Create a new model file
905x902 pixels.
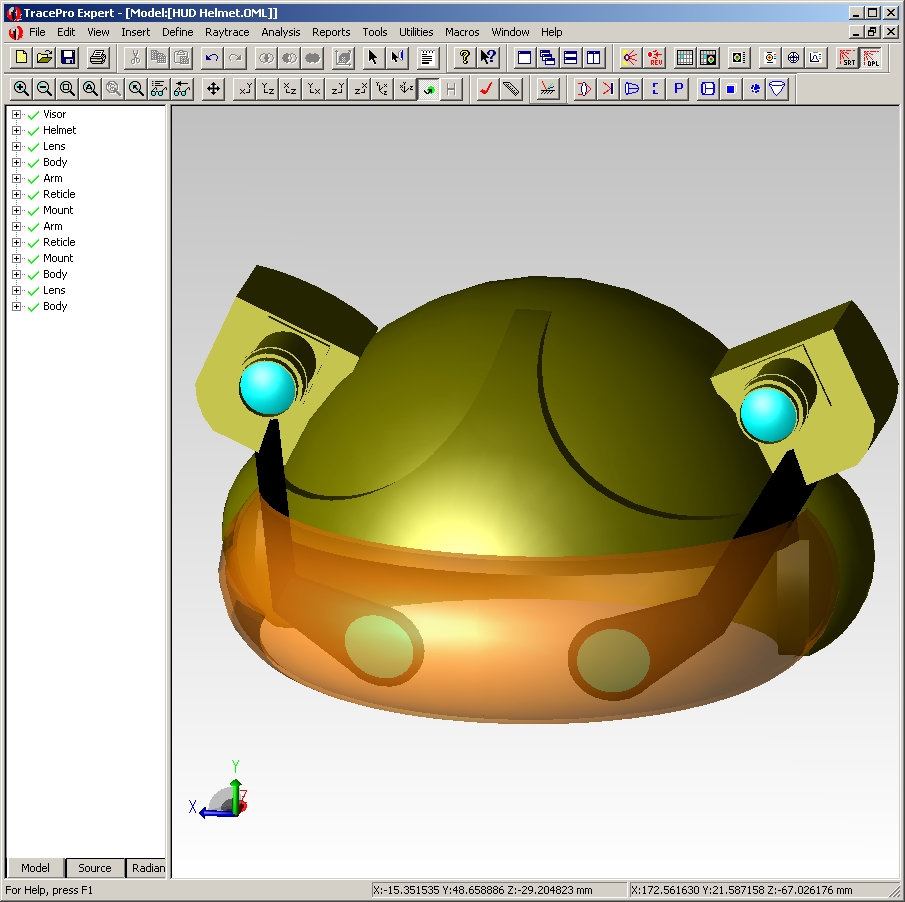click(20, 58)
